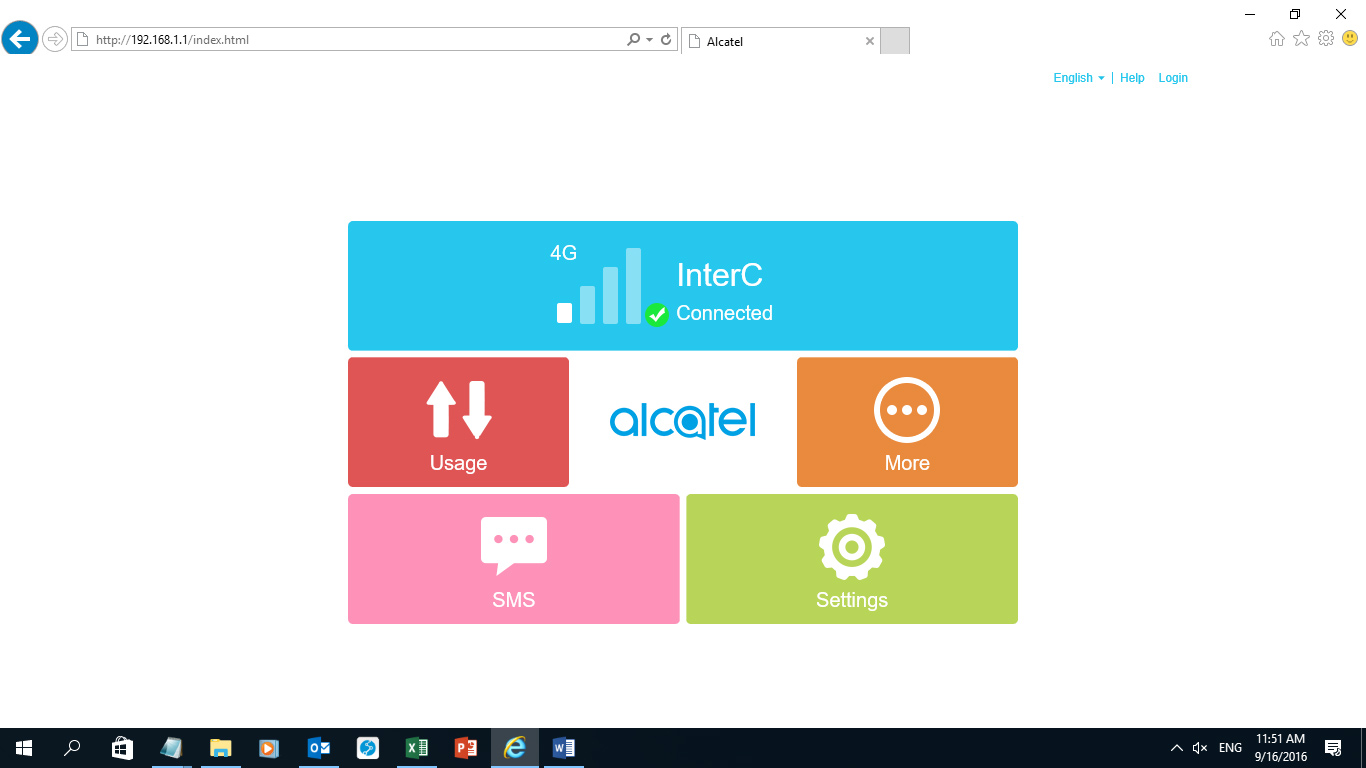This screenshot has height=768, width=1366.
Task: Select the Alcatel browser tab
Action: pyautogui.click(x=780, y=41)
